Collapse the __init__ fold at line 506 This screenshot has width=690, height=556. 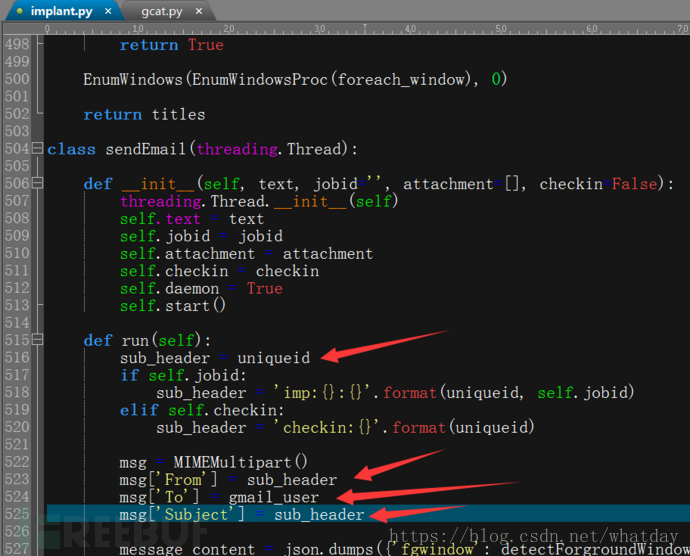point(38,183)
